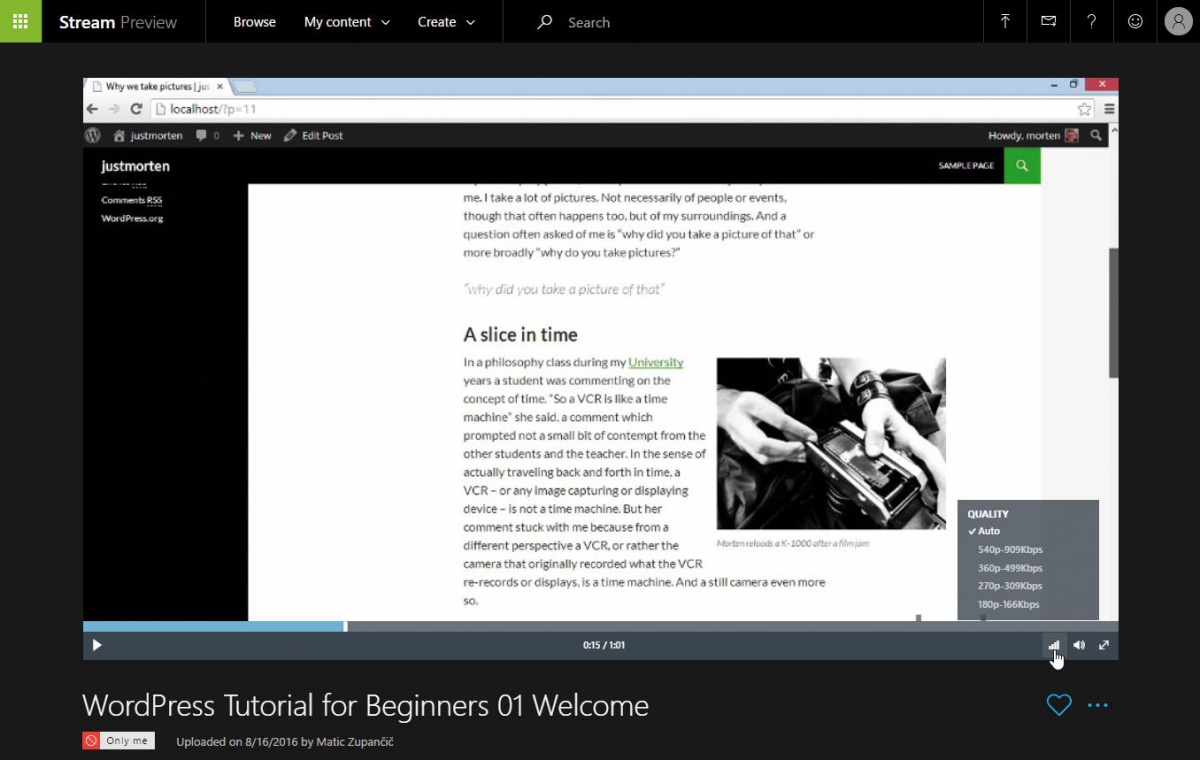Viewport: 1200px width, 760px height.
Task: Click the Stream Preview logo
Action: [118, 22]
